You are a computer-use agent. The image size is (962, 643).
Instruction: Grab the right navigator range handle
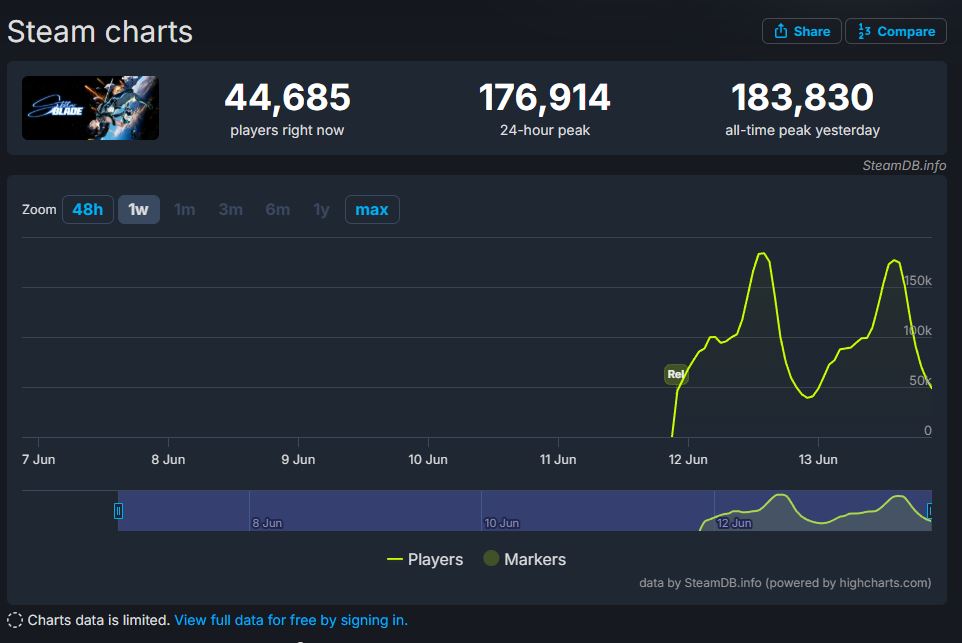931,510
